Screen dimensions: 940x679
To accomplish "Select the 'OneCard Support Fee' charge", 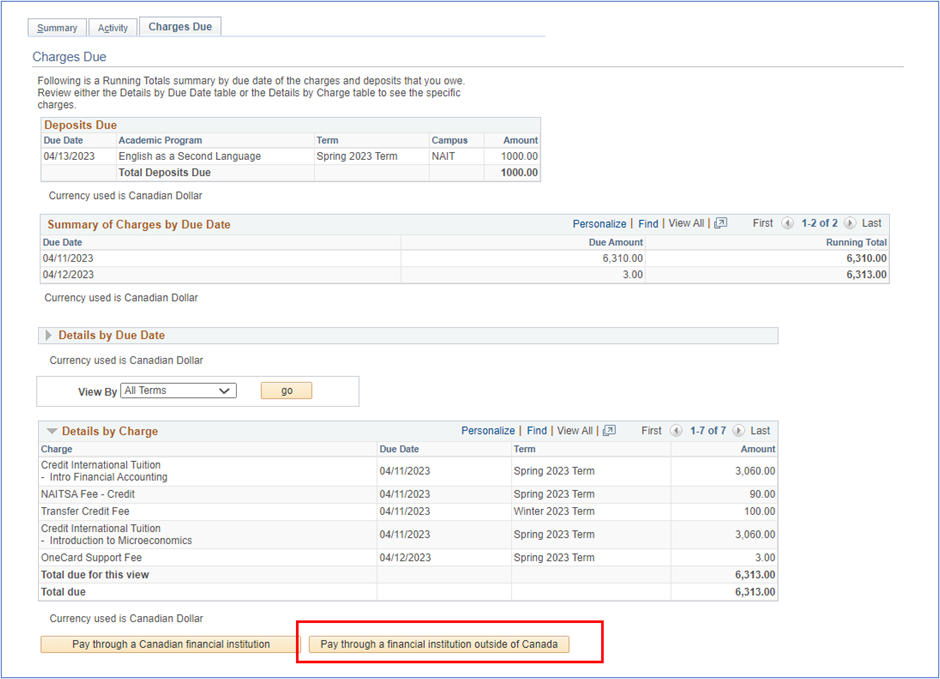I will coord(91,557).
